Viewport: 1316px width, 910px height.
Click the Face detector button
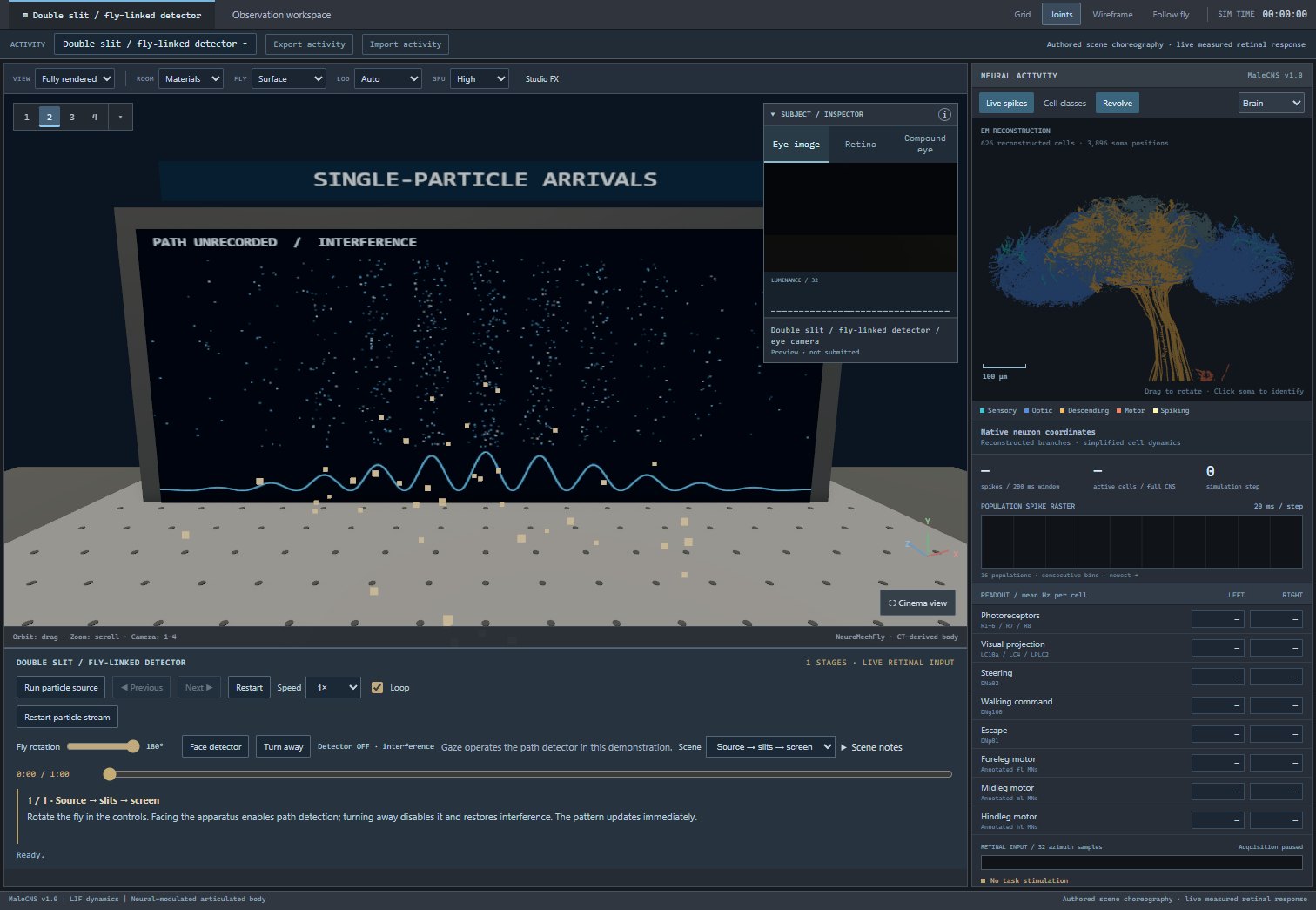tap(216, 746)
